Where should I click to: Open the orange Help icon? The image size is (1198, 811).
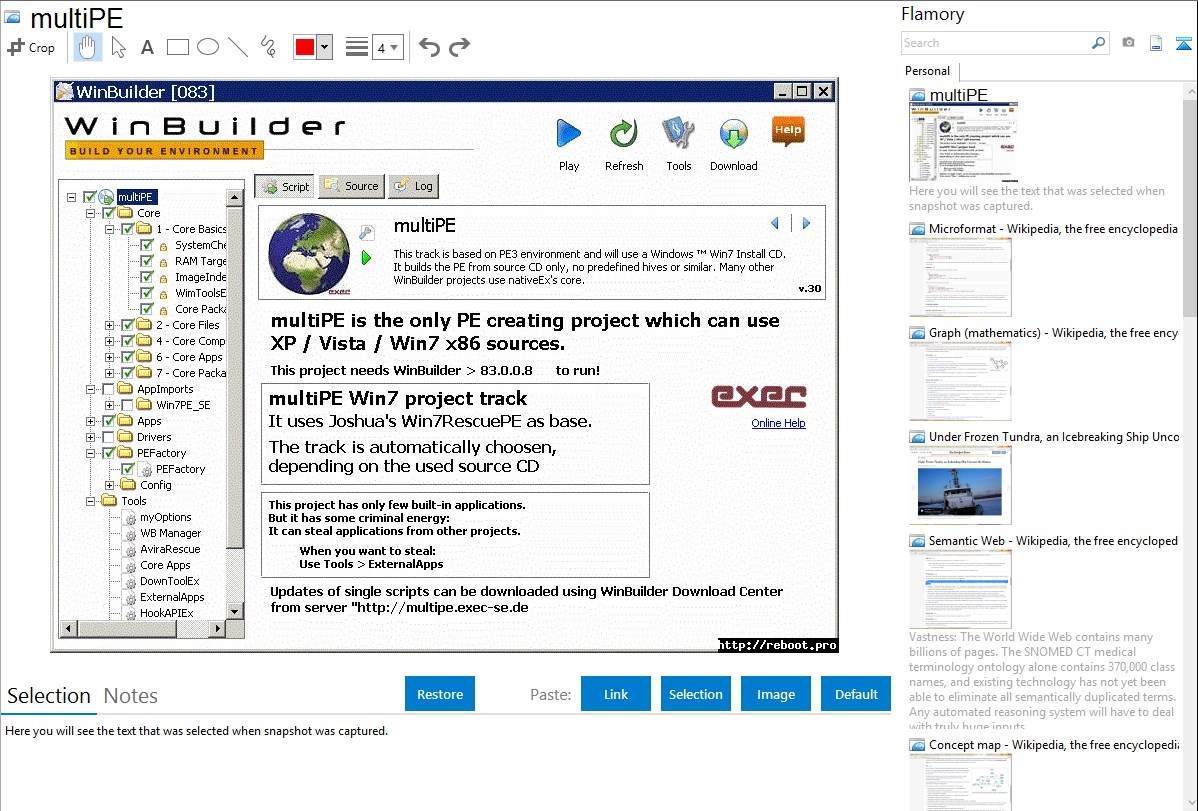(x=788, y=131)
